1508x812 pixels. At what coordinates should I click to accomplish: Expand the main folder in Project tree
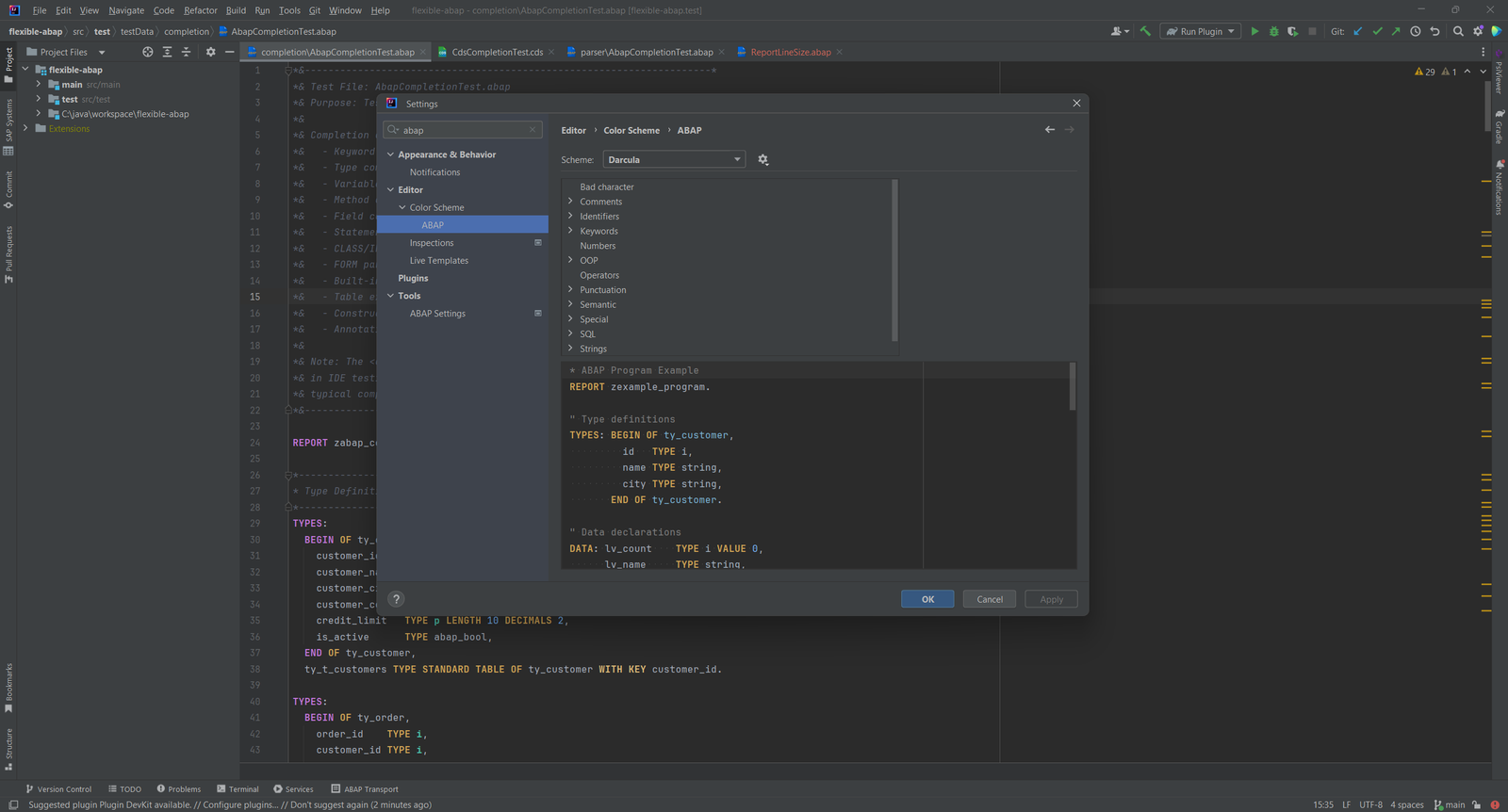tap(39, 85)
